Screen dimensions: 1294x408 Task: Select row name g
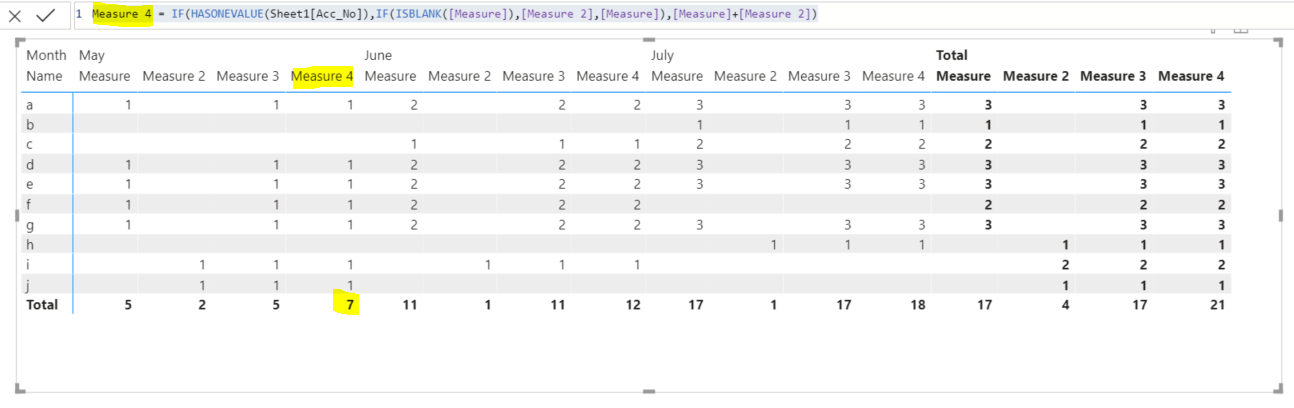point(30,224)
